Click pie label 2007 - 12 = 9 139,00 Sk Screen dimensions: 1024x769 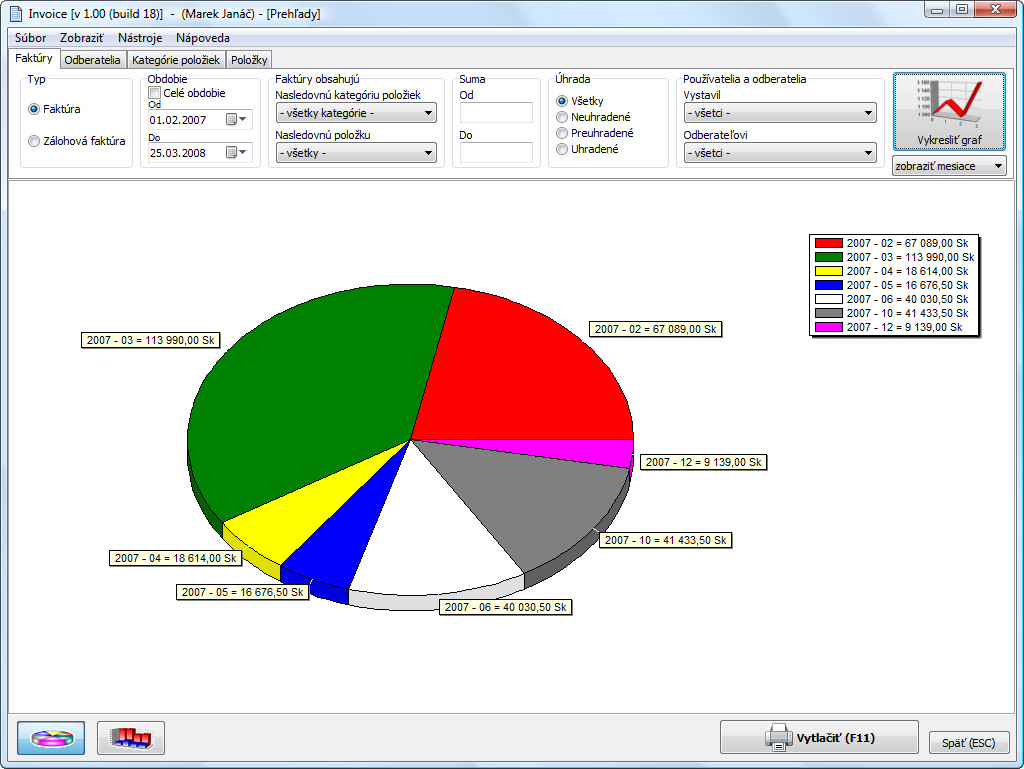click(703, 462)
